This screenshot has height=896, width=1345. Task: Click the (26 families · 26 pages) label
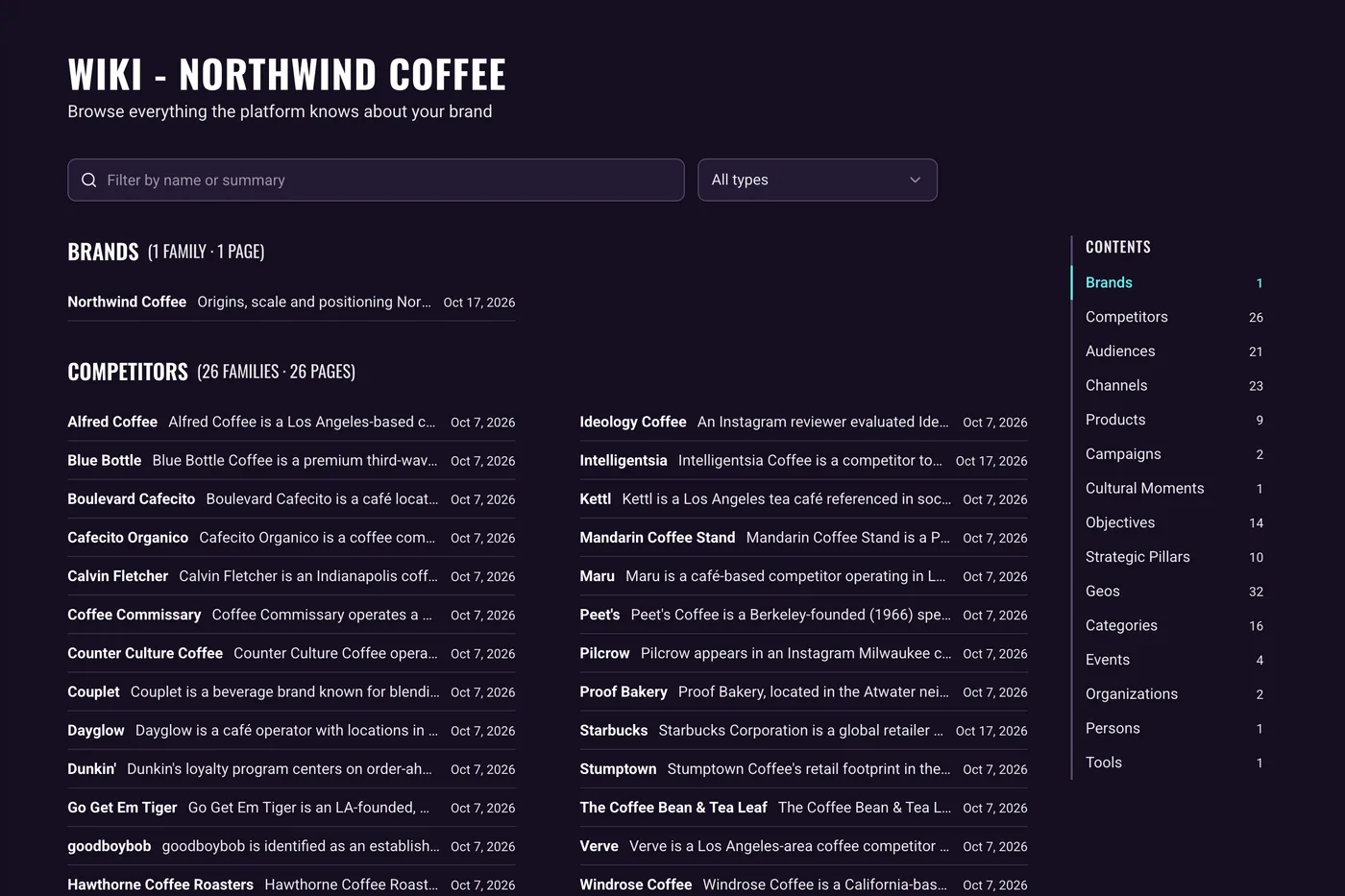coord(276,372)
